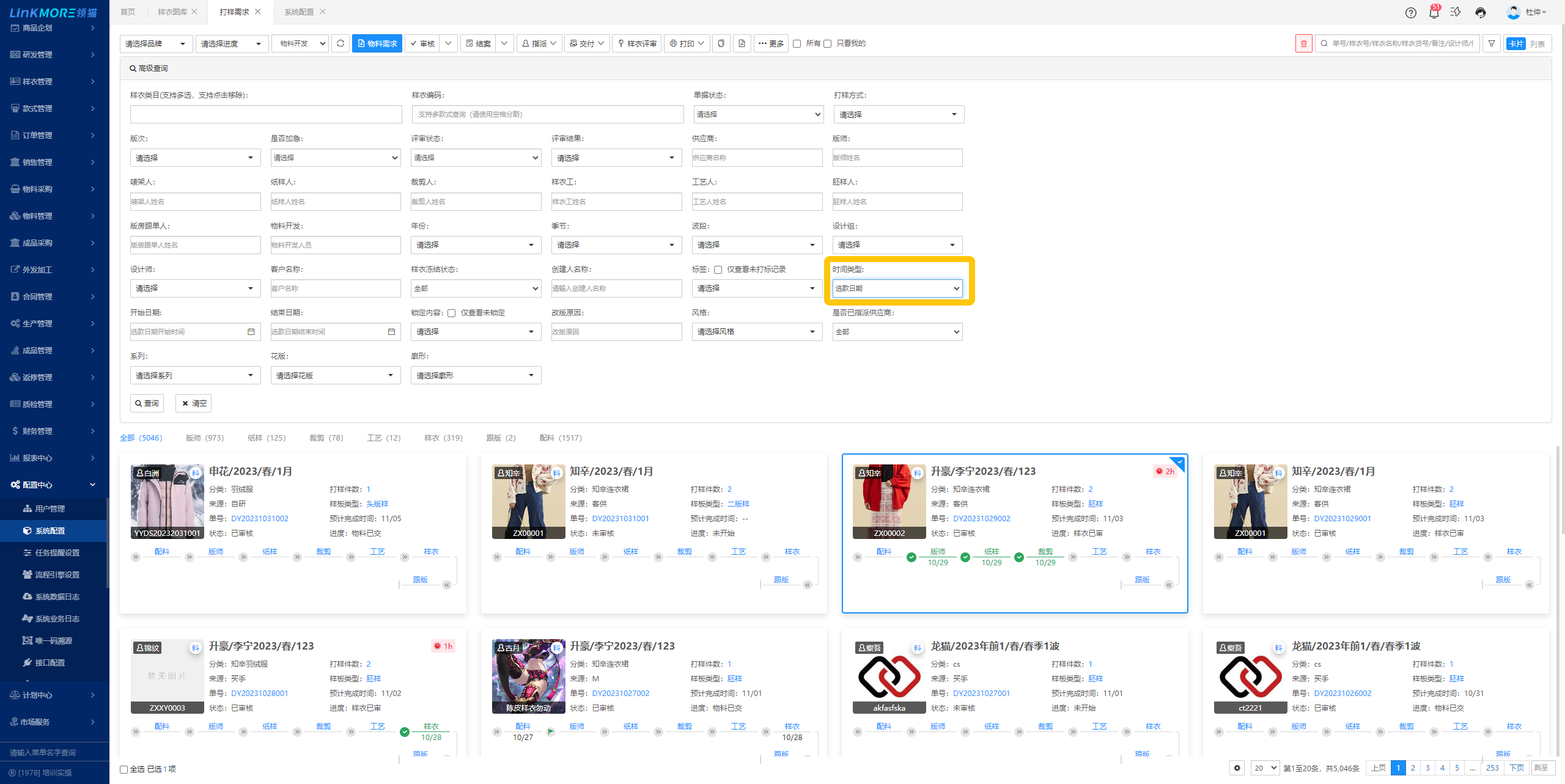The image size is (1565, 784).
Task: Expand the 请选择品牌 brand dropdown
Action: (x=155, y=44)
